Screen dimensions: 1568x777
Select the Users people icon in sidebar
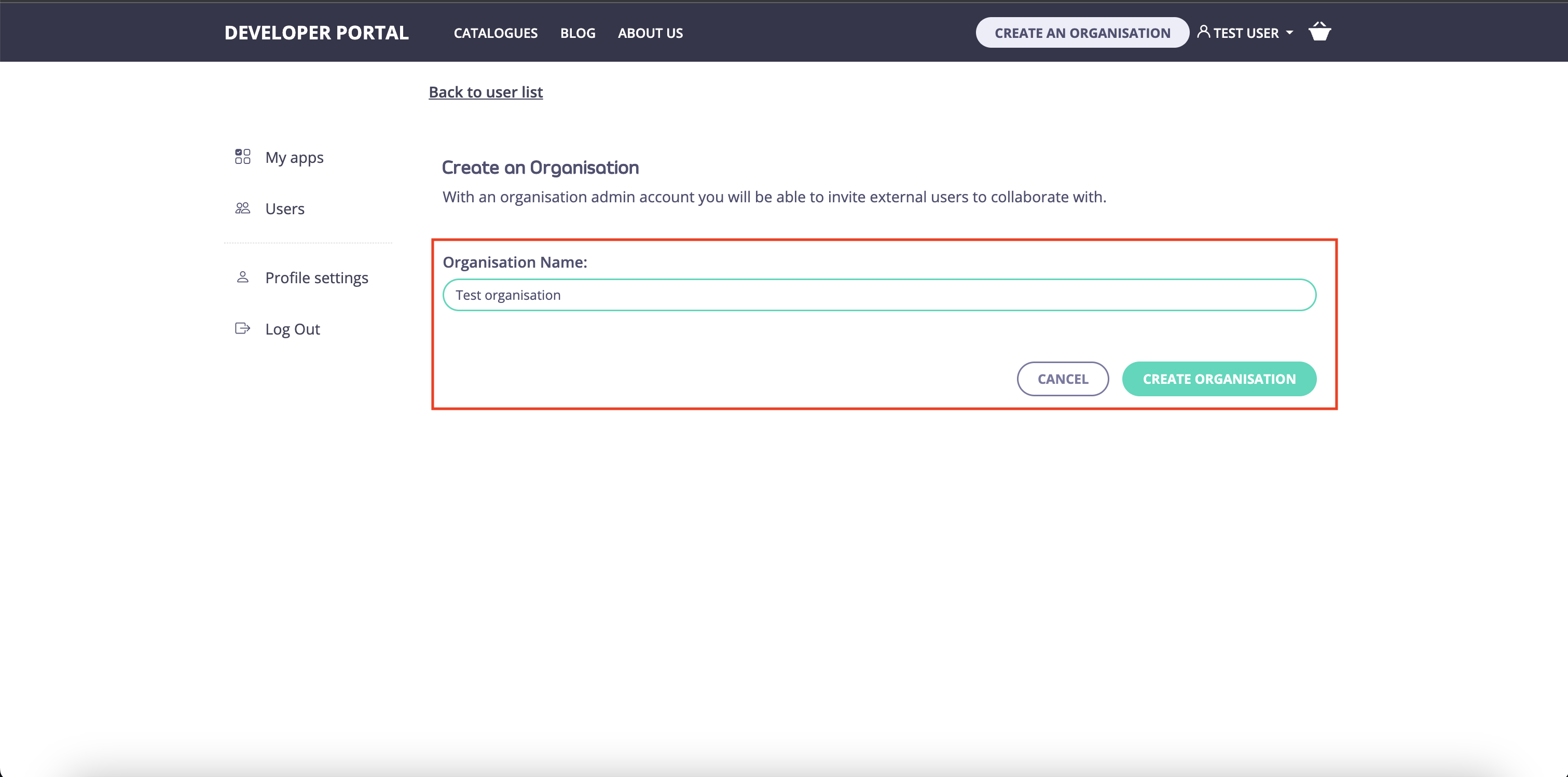pos(243,208)
